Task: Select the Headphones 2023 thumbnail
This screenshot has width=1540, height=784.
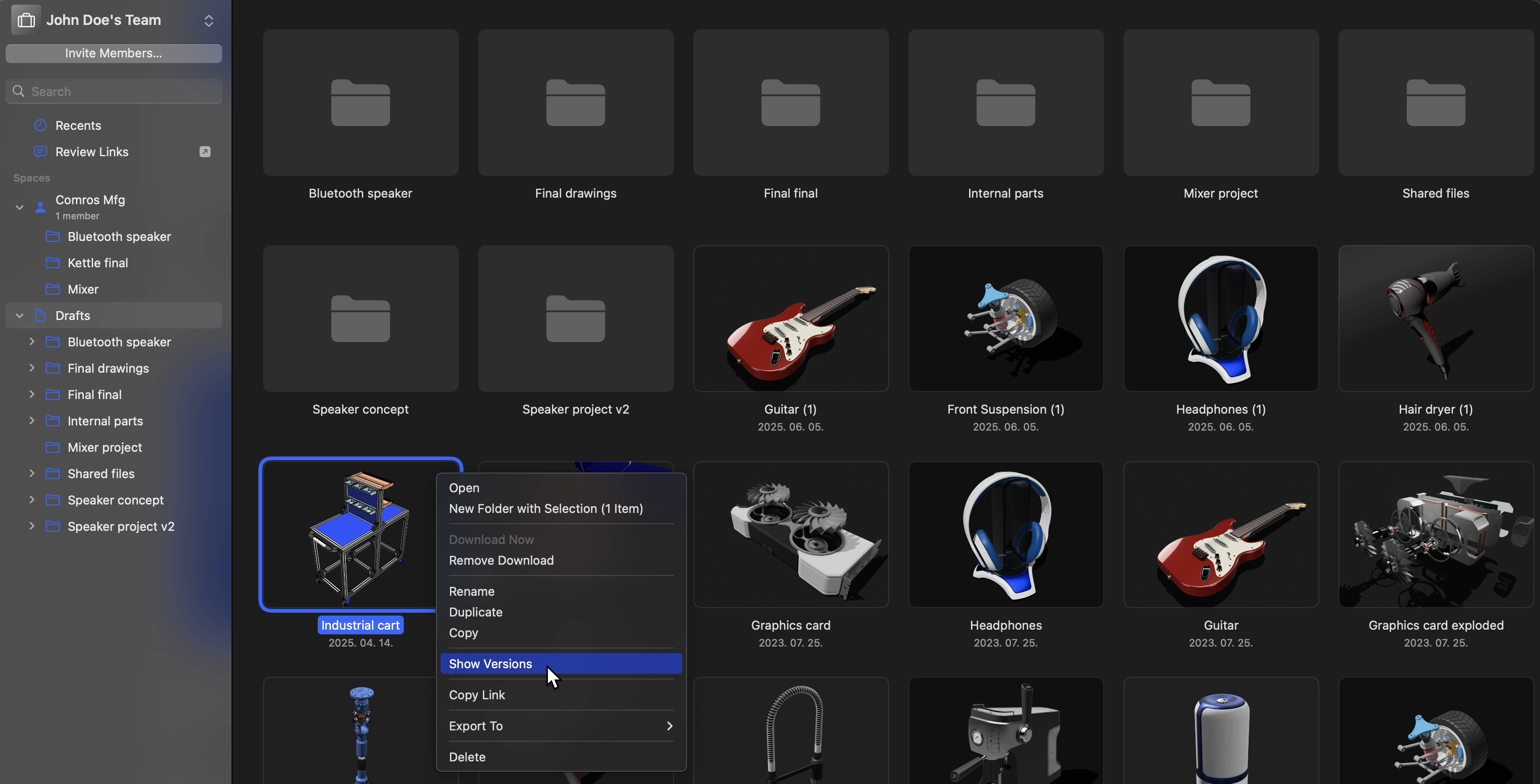Action: coord(1005,535)
